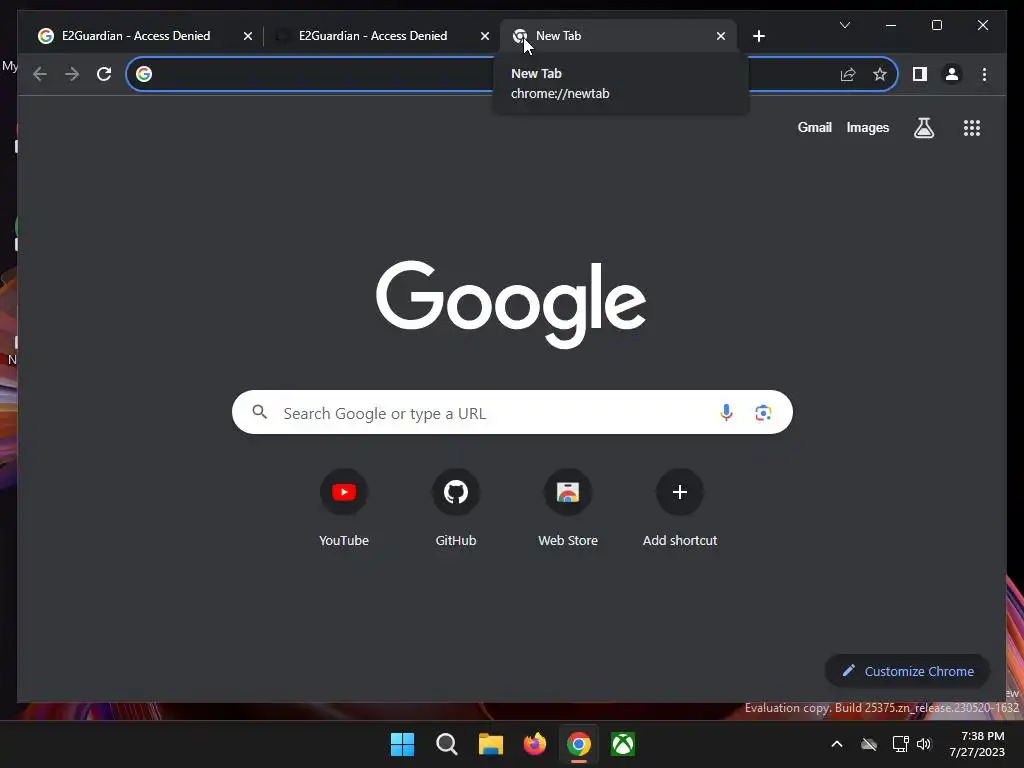1024x768 pixels.
Task: Bookmark this tab with the star icon
Action: pyautogui.click(x=880, y=74)
